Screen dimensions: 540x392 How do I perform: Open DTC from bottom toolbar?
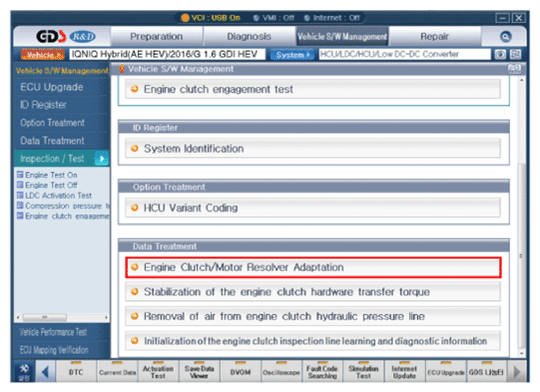(x=76, y=372)
